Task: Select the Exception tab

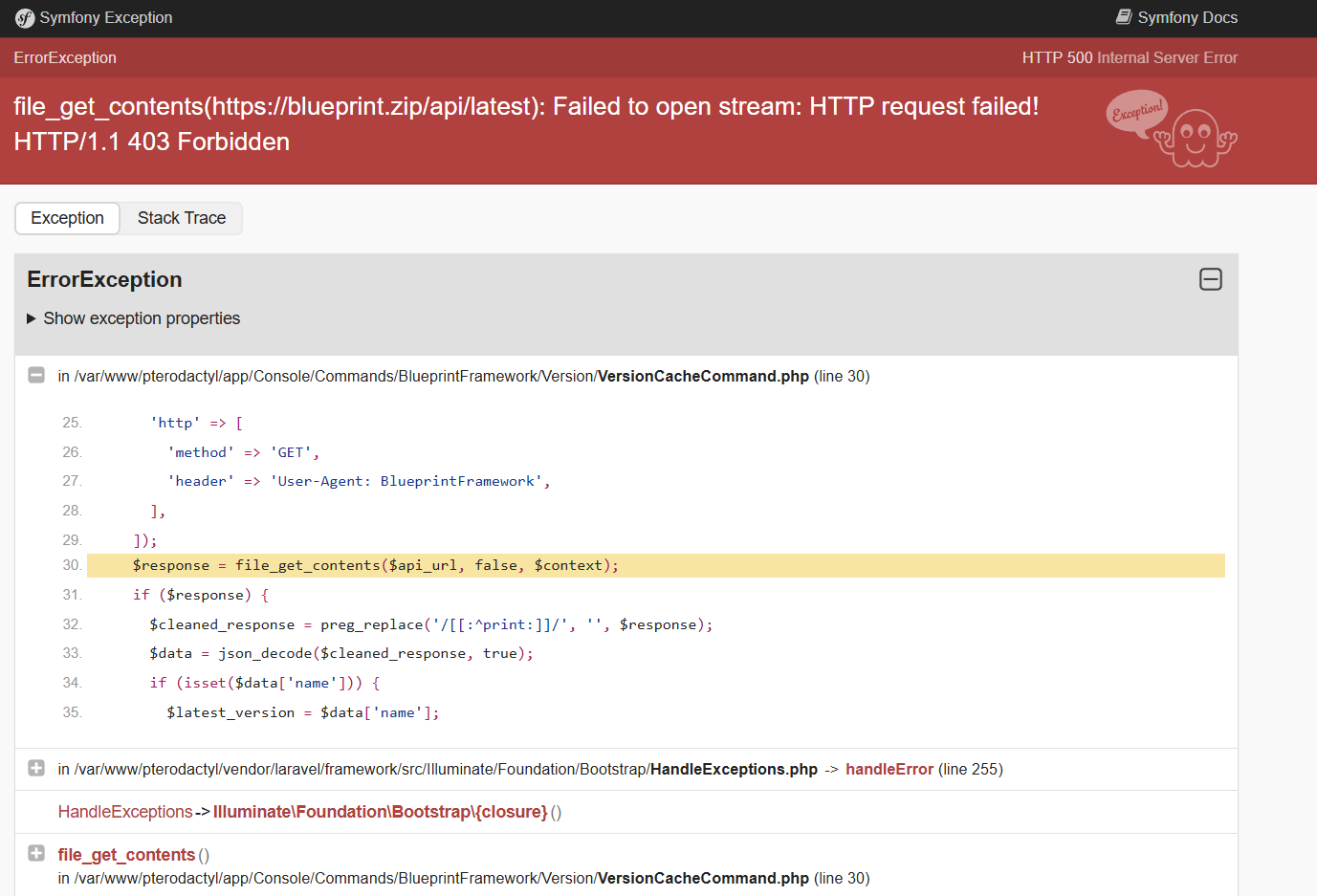Action: [67, 218]
